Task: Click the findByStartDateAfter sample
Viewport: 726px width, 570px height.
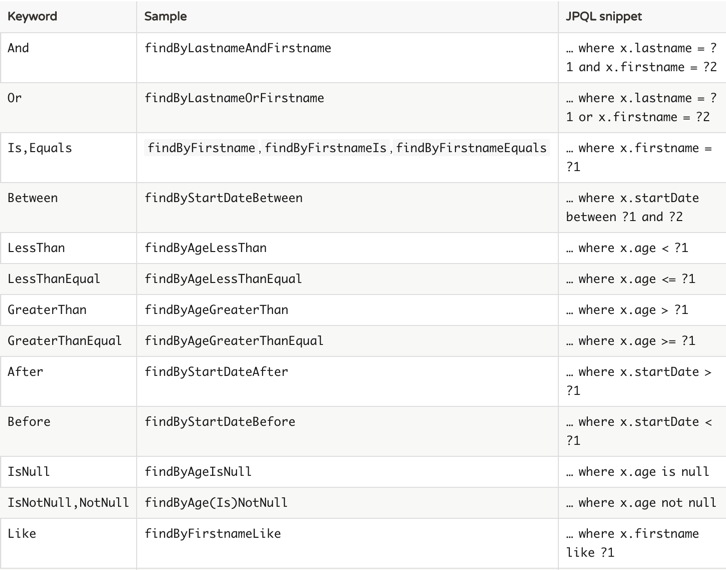Action: tap(216, 372)
